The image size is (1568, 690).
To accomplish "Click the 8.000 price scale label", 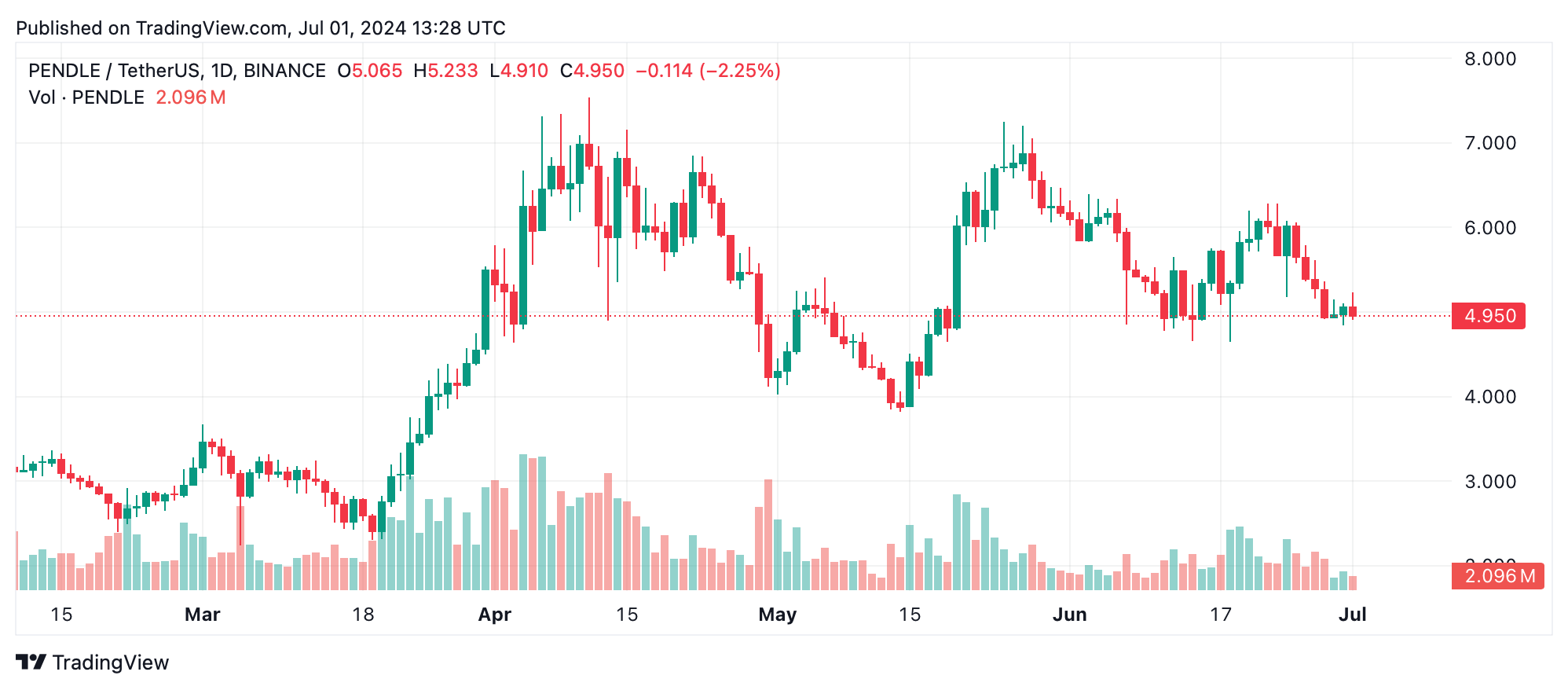I will click(1489, 59).
